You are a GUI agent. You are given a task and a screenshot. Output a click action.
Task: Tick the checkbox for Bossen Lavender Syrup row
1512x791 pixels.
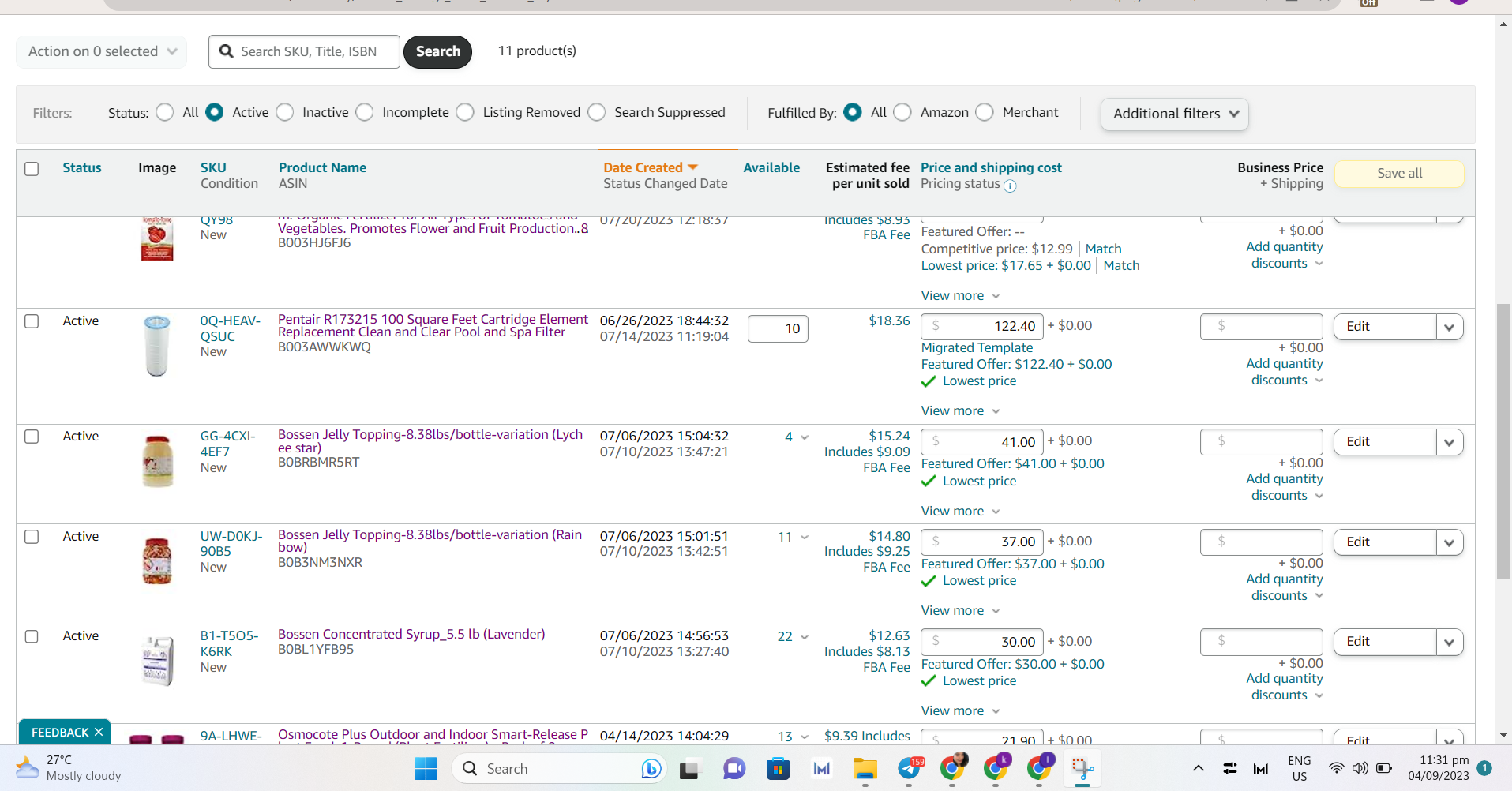tap(32, 636)
